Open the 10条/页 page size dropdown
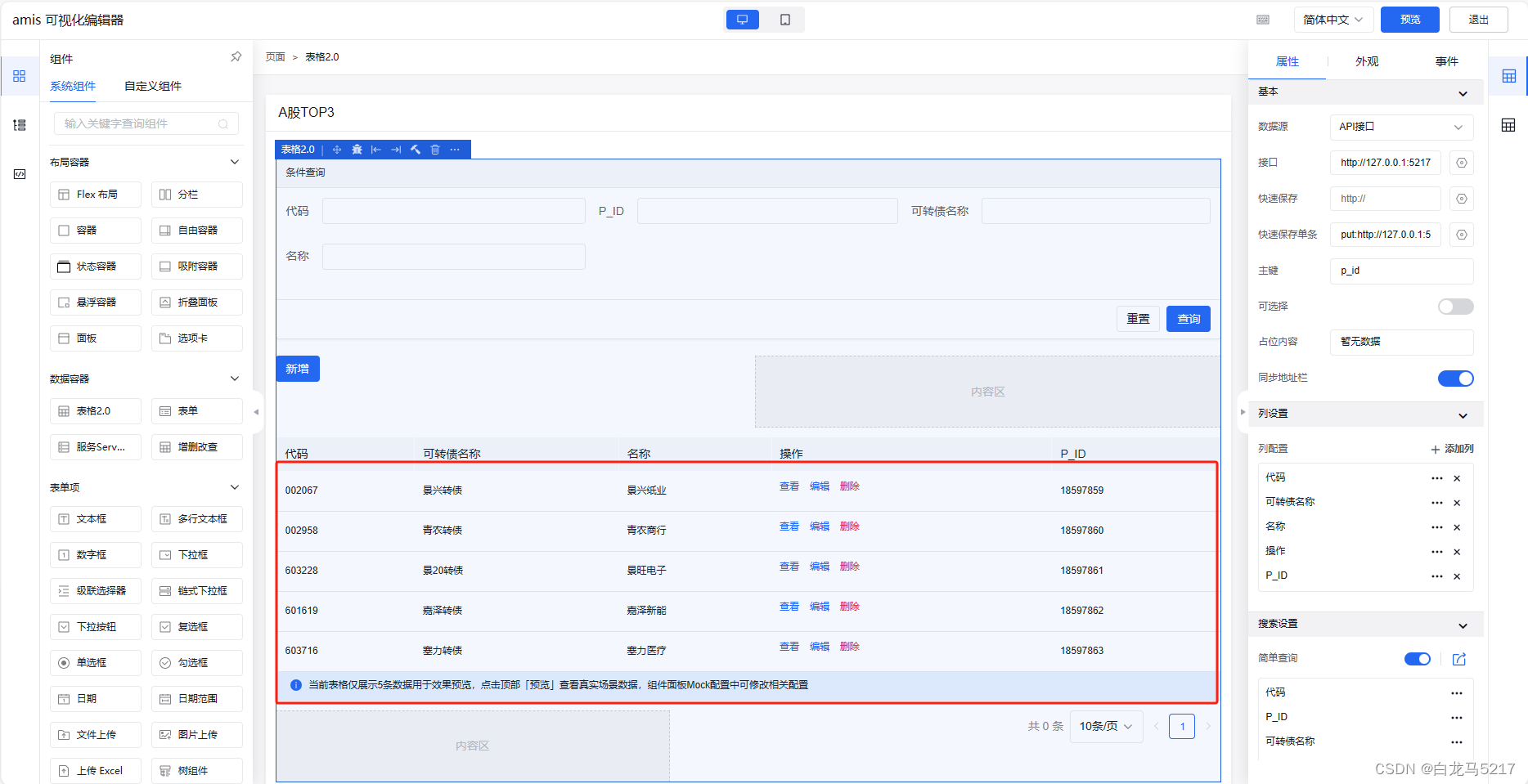The image size is (1528, 784). 1106,726
